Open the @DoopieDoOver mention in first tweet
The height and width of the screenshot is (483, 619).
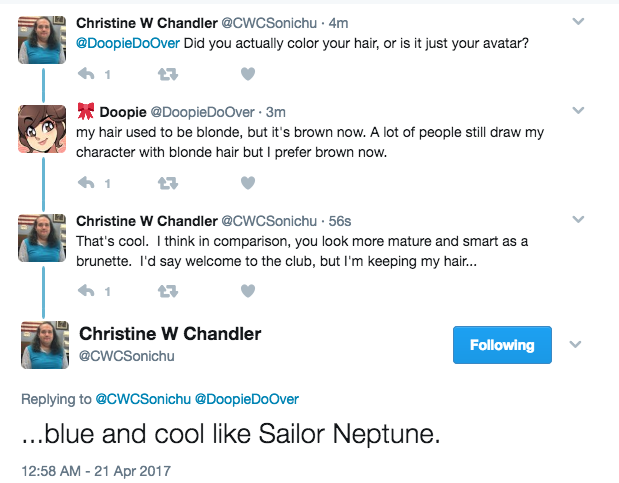(x=128, y=43)
